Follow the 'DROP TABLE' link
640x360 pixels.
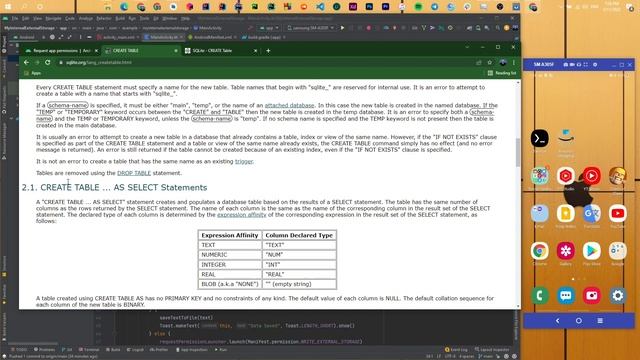(x=134, y=173)
